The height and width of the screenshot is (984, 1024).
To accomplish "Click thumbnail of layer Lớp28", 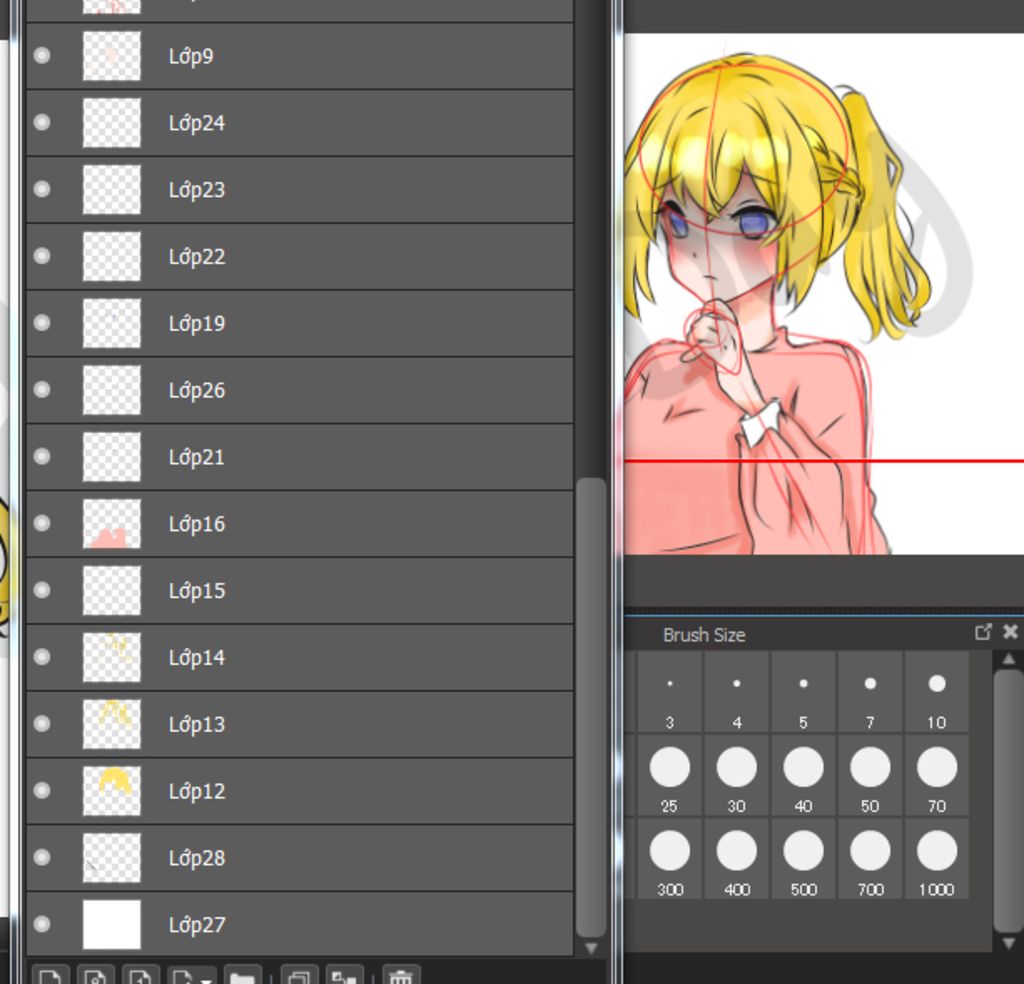I will (112, 857).
